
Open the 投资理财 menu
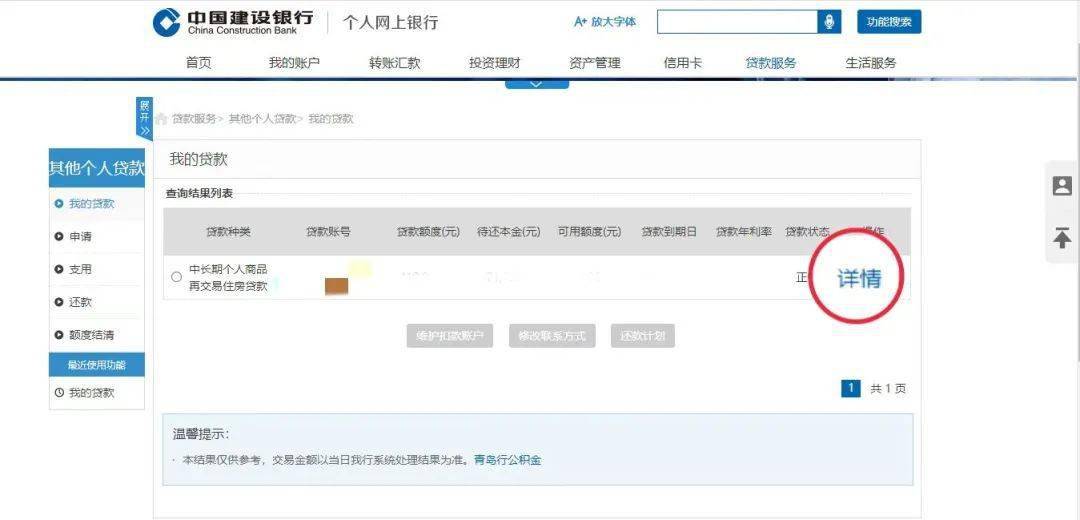(495, 63)
